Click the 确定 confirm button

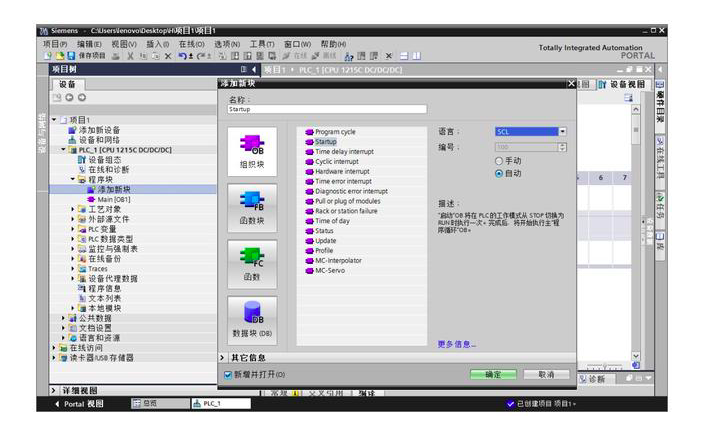click(x=493, y=375)
